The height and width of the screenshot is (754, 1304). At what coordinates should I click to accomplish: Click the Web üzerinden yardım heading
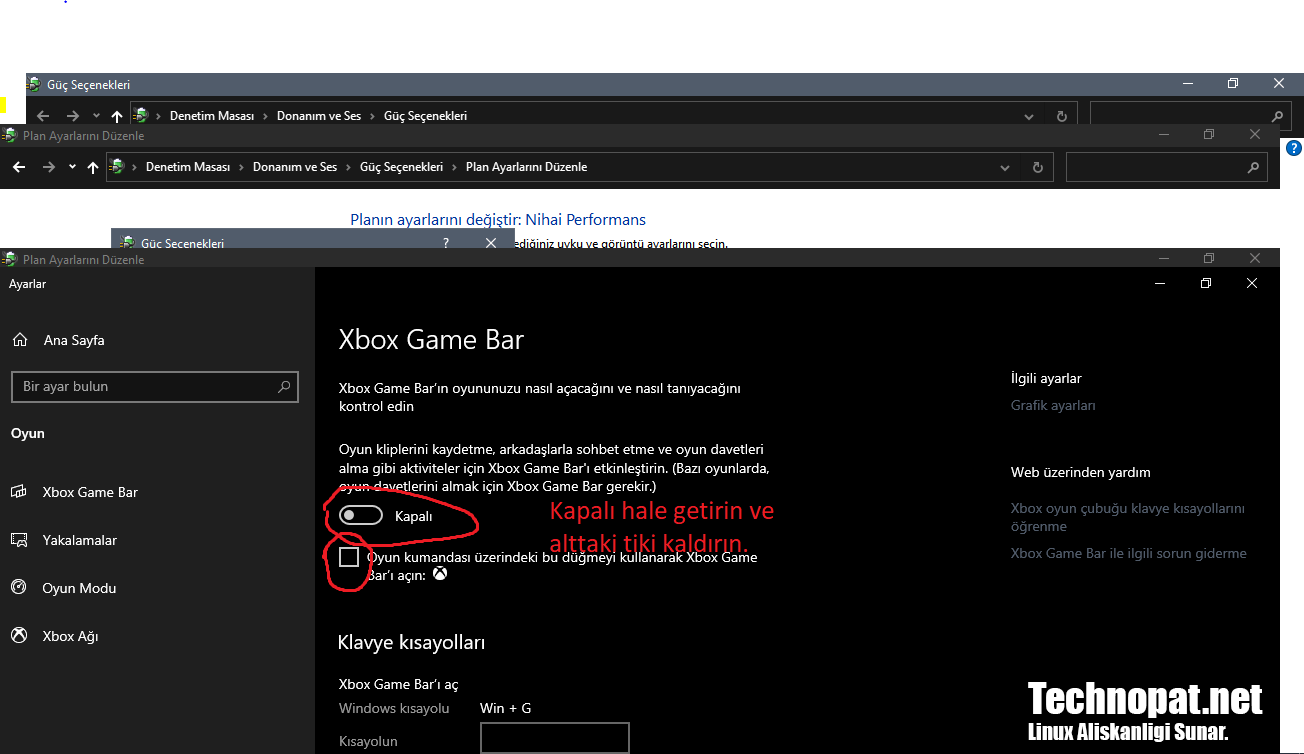(x=1081, y=472)
